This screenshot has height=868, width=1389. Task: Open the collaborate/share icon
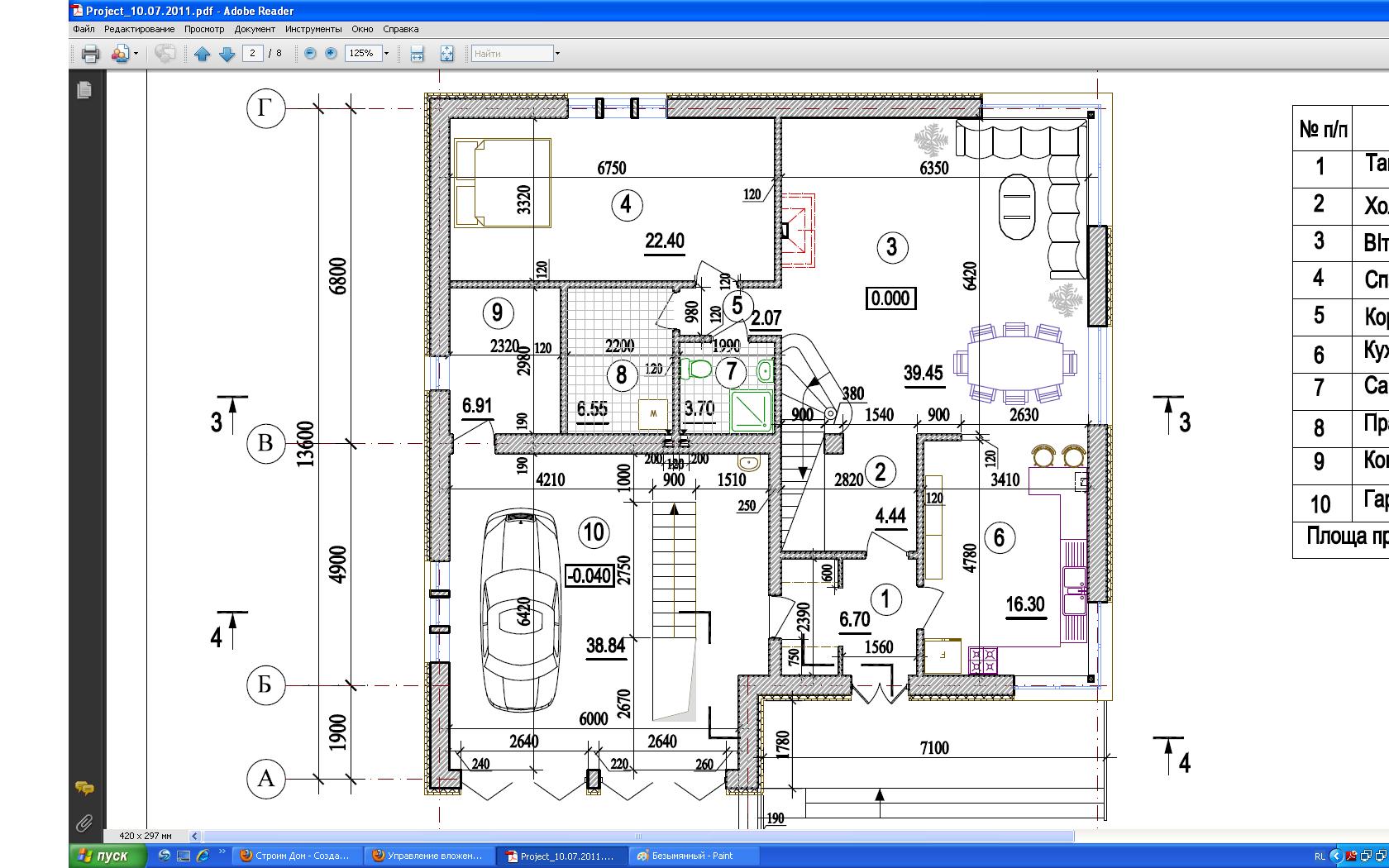click(121, 54)
